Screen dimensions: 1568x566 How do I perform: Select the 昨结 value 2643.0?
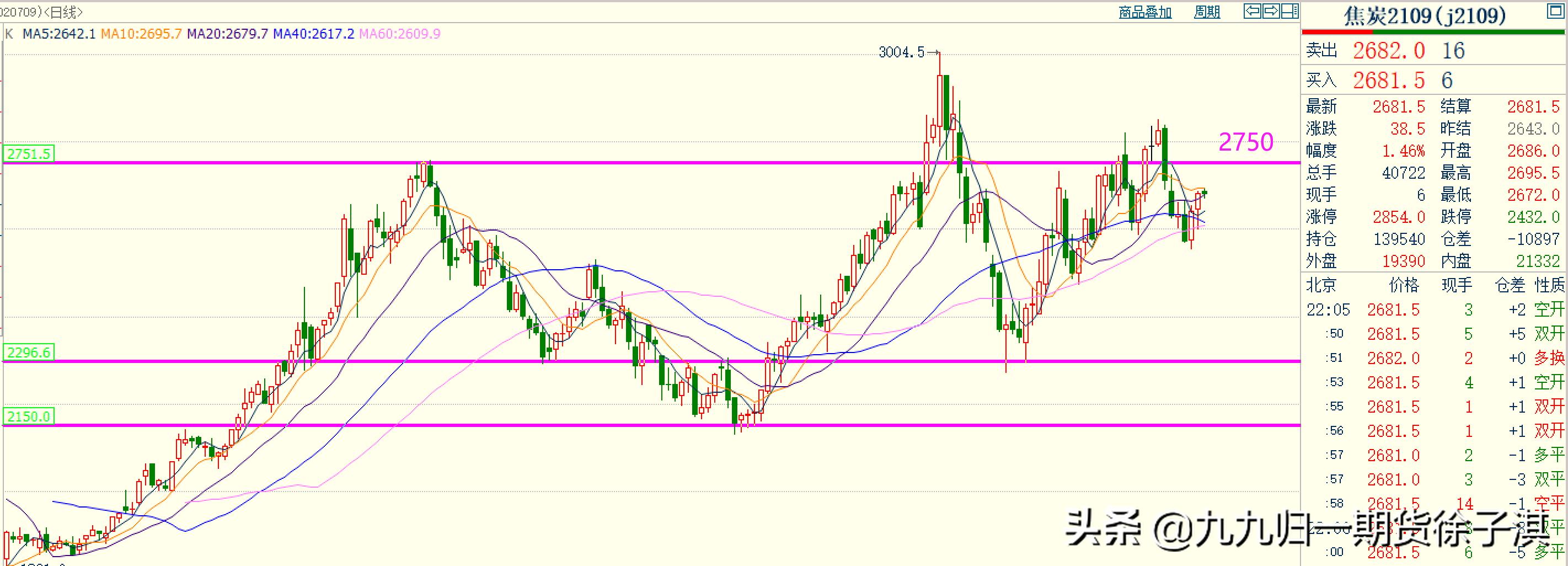(x=1534, y=129)
